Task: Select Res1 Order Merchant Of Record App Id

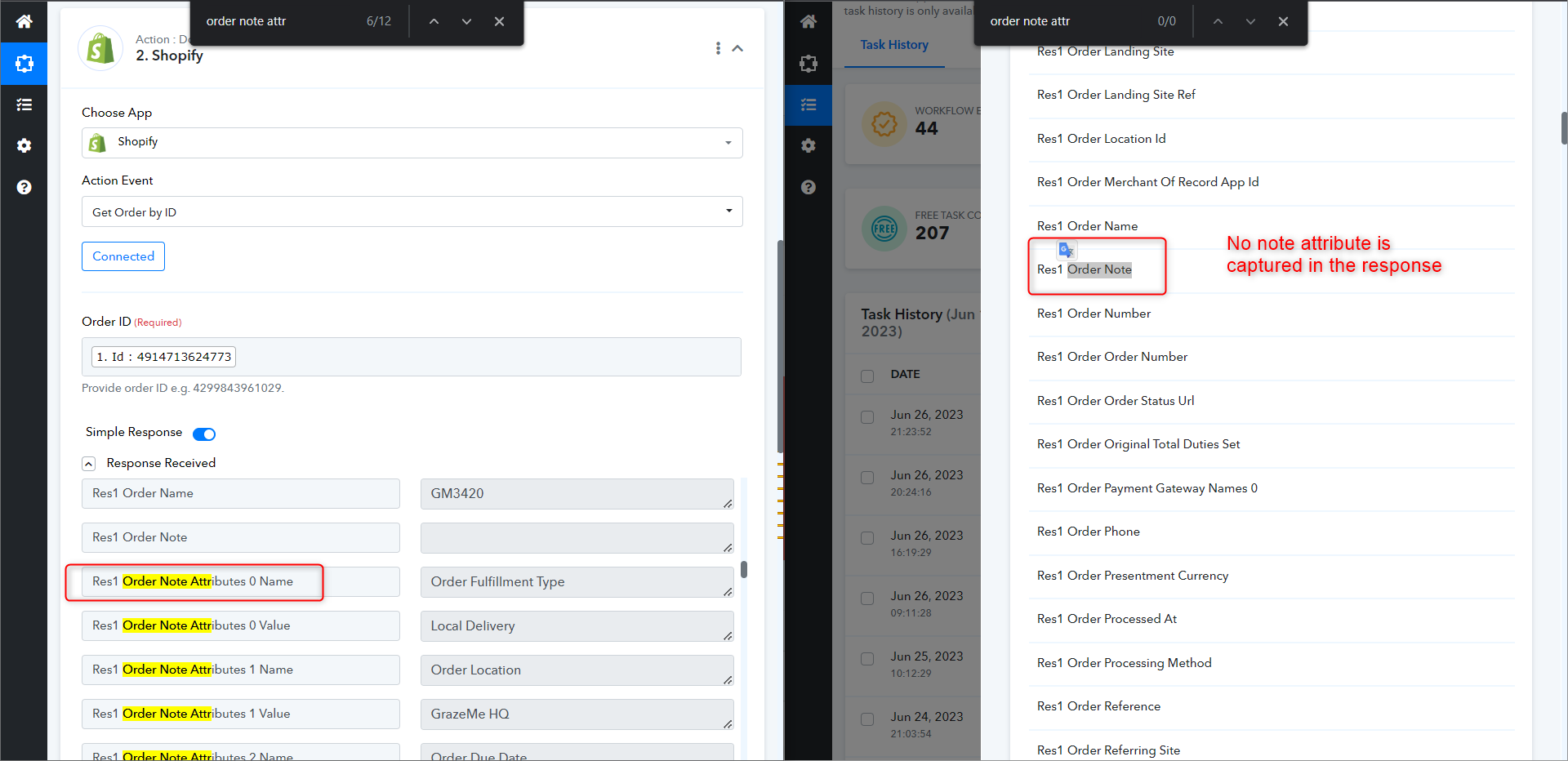Action: coord(1271,182)
